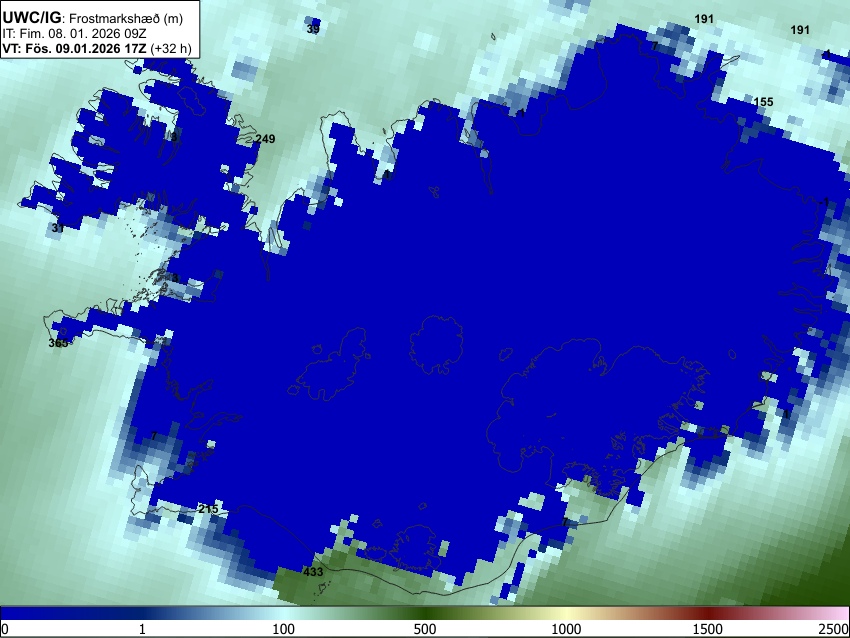Click the 'VT: Fös. 09.01.2026 17Z' valid time
The height and width of the screenshot is (638, 850).
(x=75, y=48)
